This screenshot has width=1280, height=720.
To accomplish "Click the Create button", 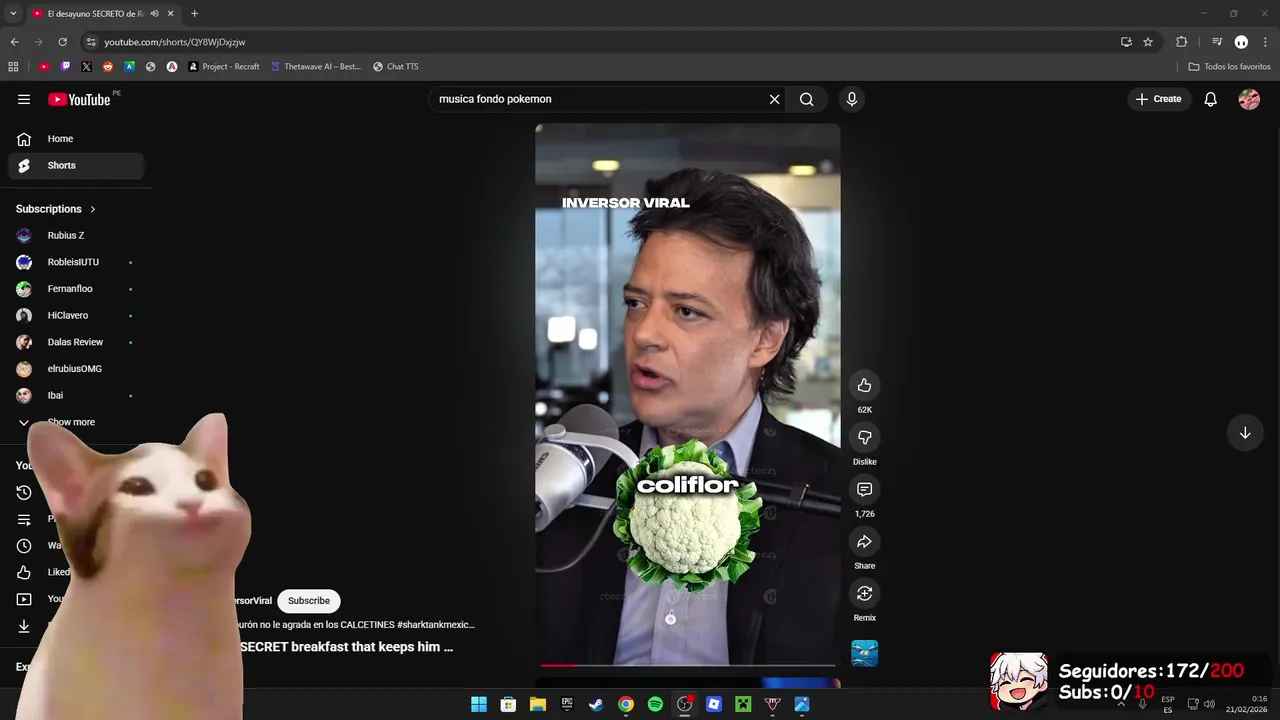I will [x=1158, y=99].
